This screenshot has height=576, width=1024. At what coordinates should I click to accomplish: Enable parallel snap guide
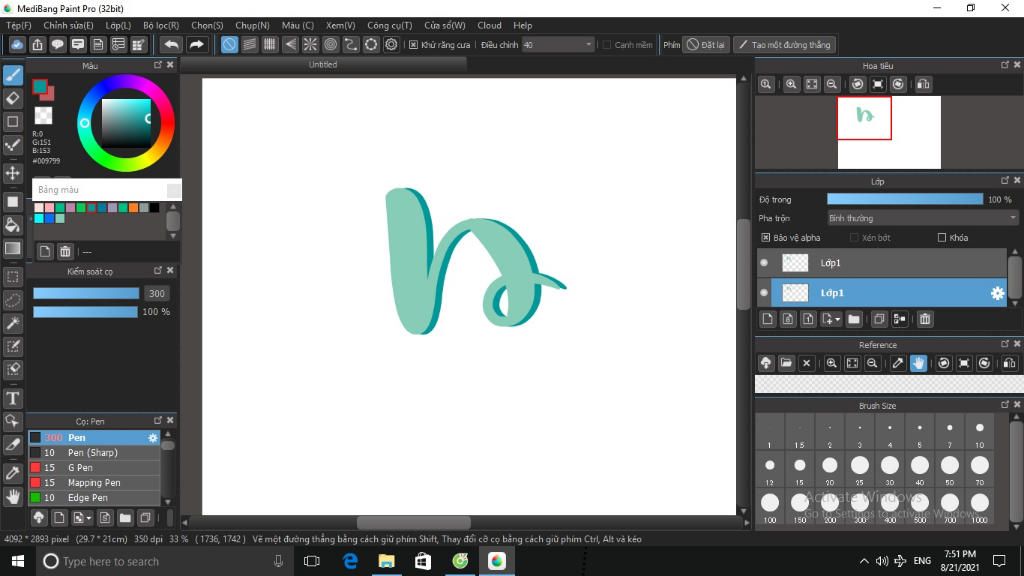click(x=249, y=44)
